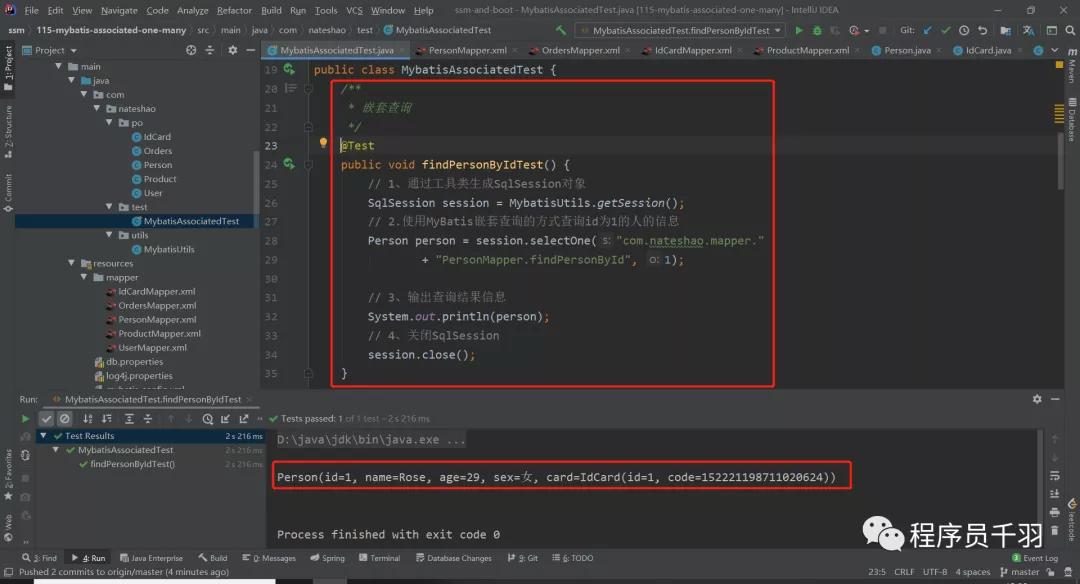1080x584 pixels.
Task: Select db.properties in project tree
Action: 134,362
